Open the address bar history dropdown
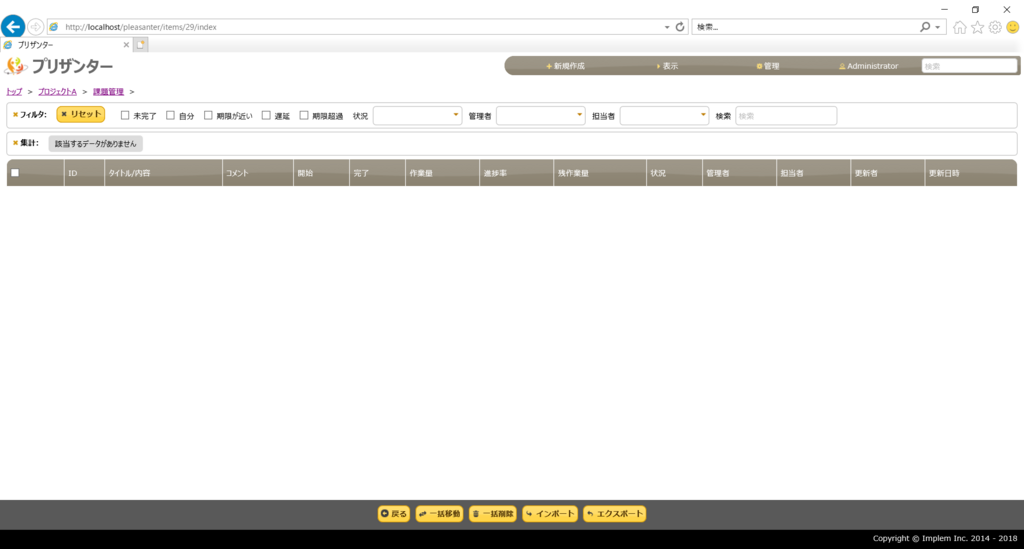 click(667, 27)
